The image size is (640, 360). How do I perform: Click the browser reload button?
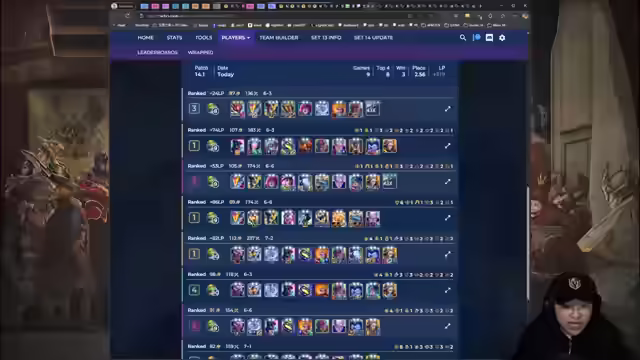click(x=127, y=16)
